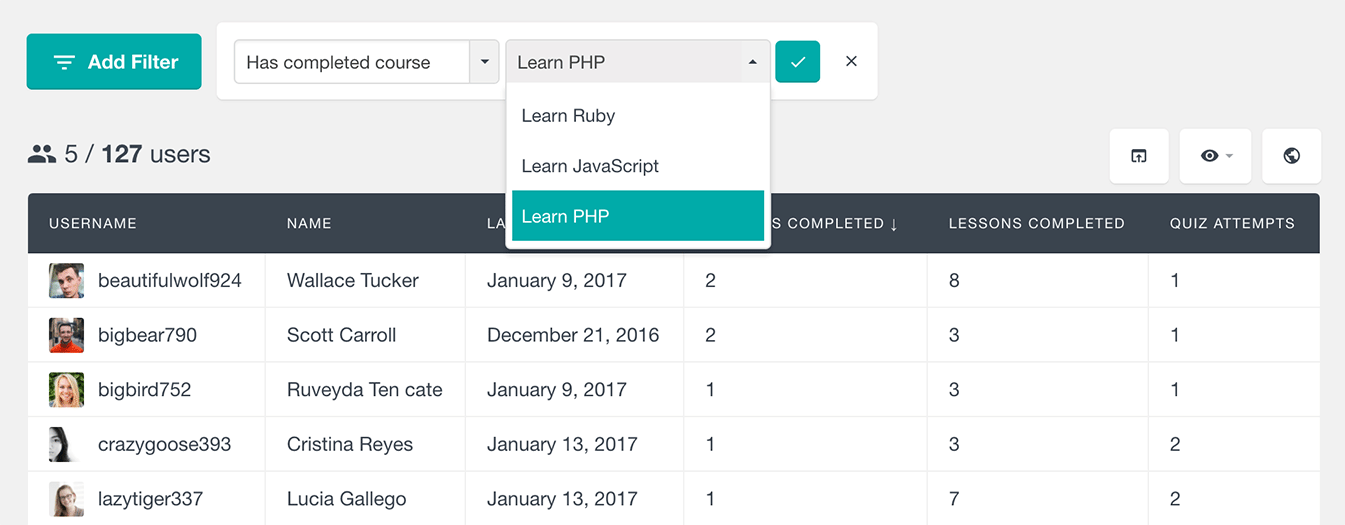Image resolution: width=1345 pixels, height=525 pixels.
Task: Click the users group icon beside the count
Action: [42, 154]
